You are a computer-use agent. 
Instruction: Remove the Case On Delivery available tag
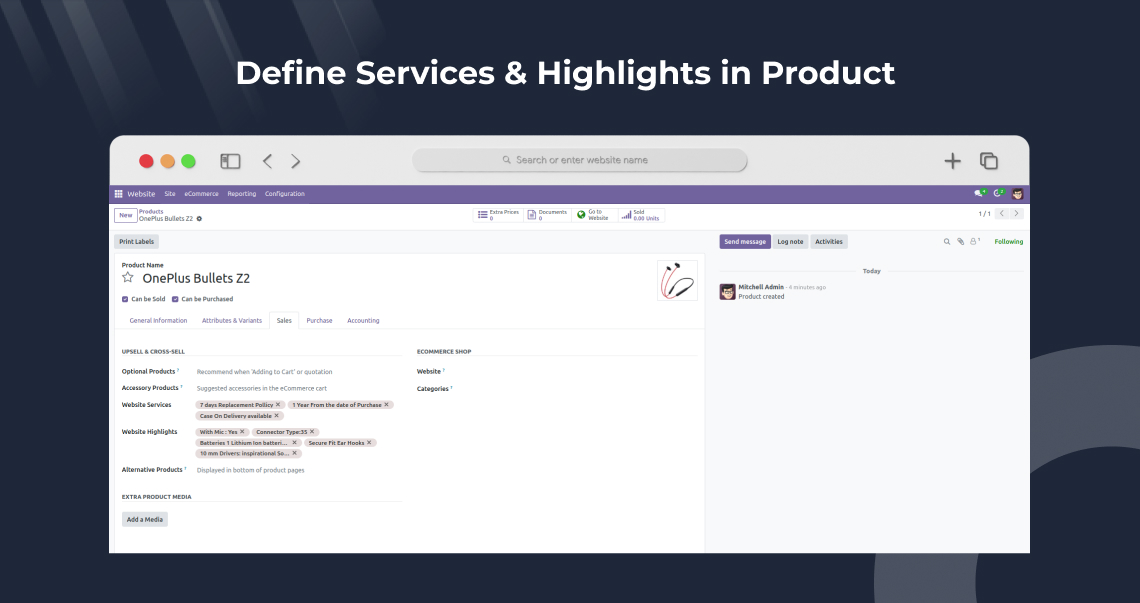click(276, 415)
